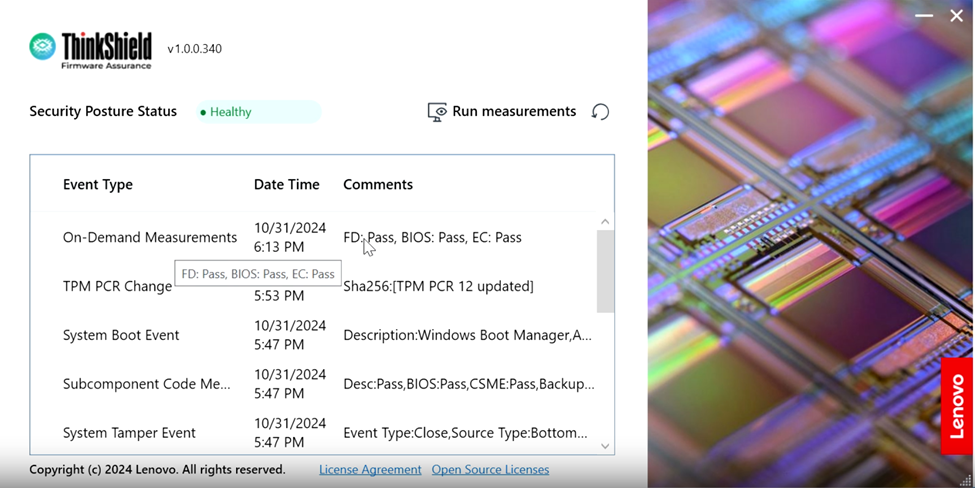Screen dimensions: 975x488
Task: Click the Lenovo logo badge
Action: (x=957, y=406)
